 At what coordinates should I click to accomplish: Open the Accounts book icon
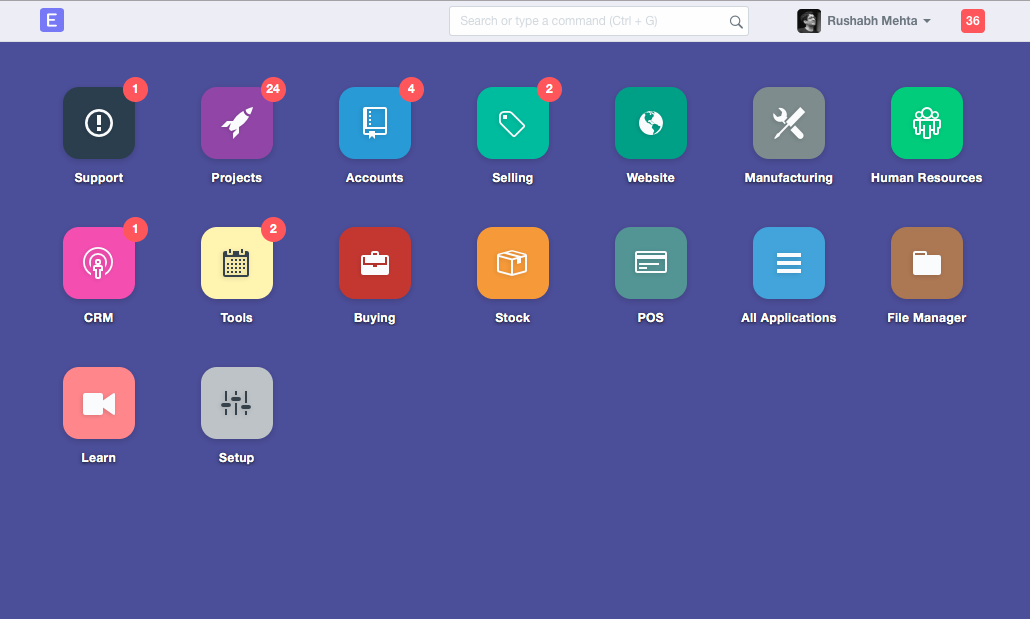coord(375,123)
